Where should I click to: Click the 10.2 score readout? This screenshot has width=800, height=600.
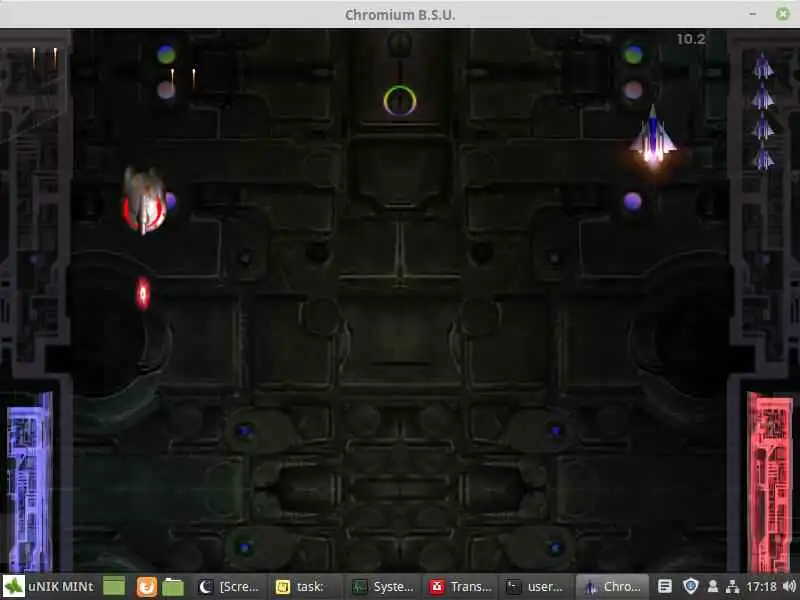[x=691, y=39]
